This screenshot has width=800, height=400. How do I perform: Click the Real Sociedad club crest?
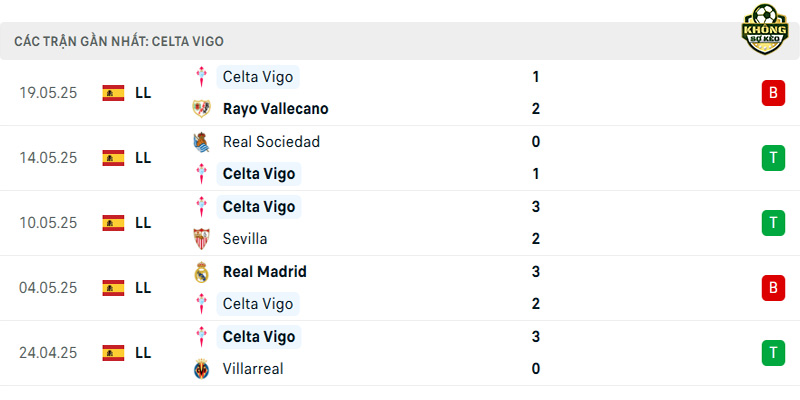pyautogui.click(x=202, y=142)
